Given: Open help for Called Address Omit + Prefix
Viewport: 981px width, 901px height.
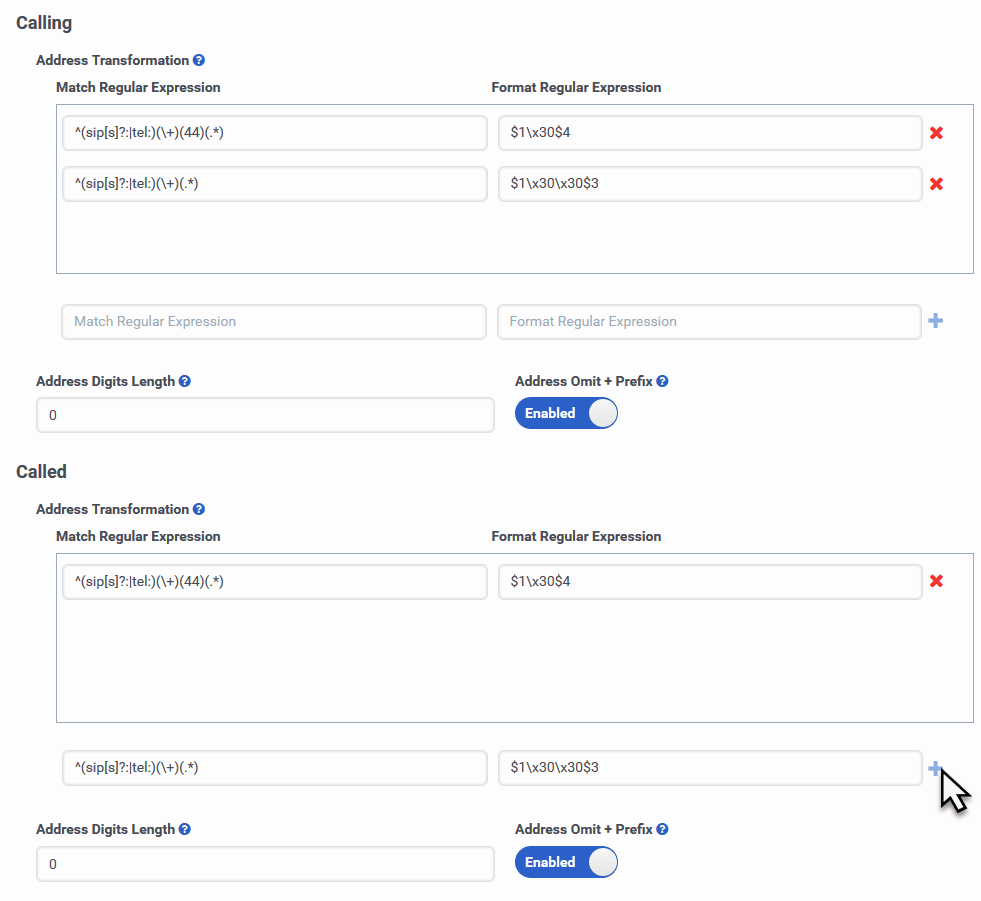Looking at the screenshot, I should coord(662,830).
